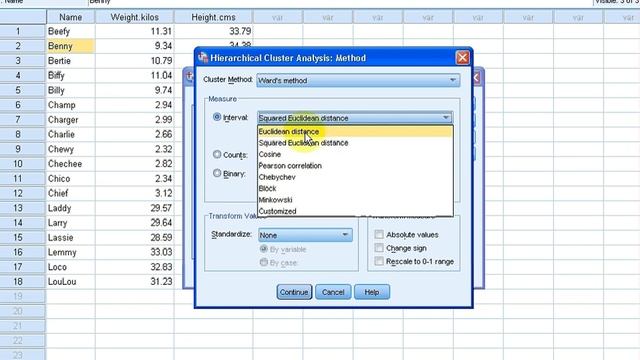
Task: Check Rescale to 0-1 range
Action: (x=379, y=261)
